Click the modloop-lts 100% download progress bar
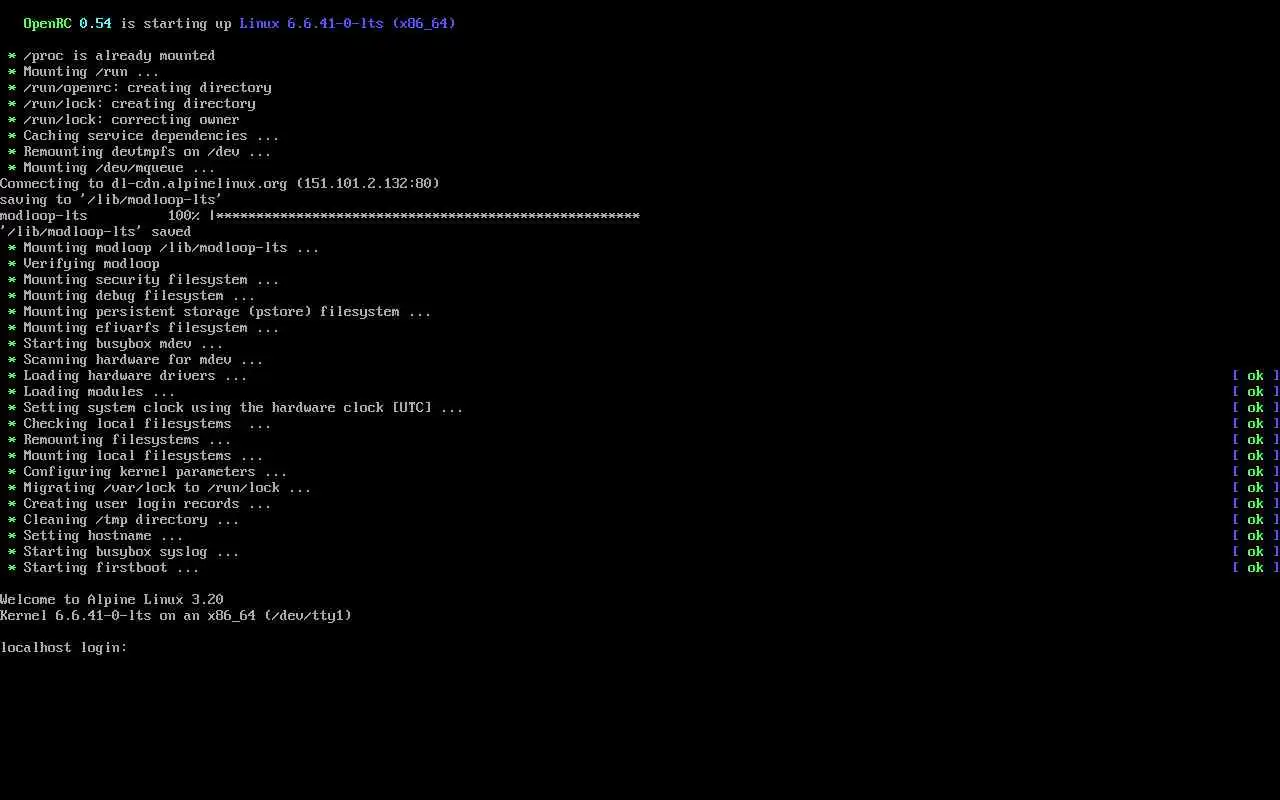The width and height of the screenshot is (1280, 800). (320, 215)
